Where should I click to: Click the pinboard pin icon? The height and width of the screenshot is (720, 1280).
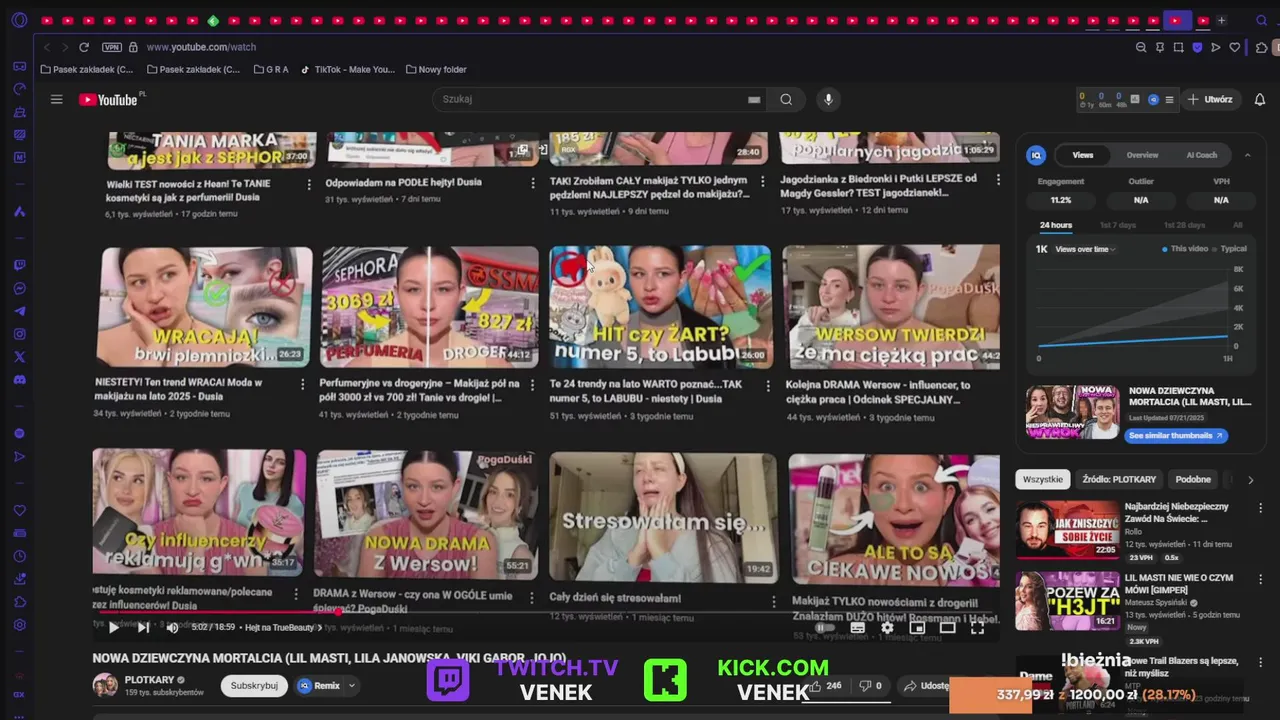click(1160, 47)
